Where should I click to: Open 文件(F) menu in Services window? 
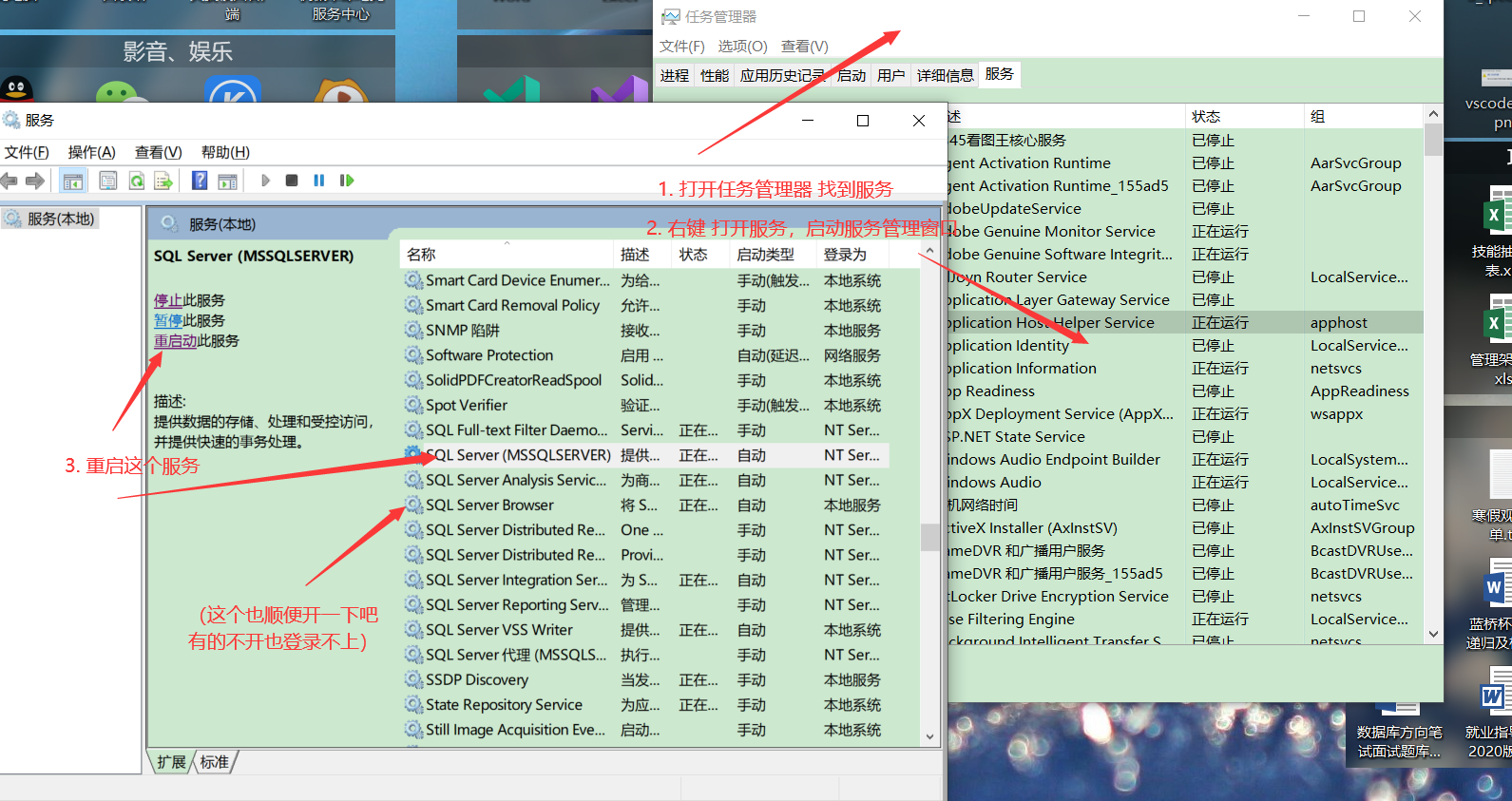(27, 152)
